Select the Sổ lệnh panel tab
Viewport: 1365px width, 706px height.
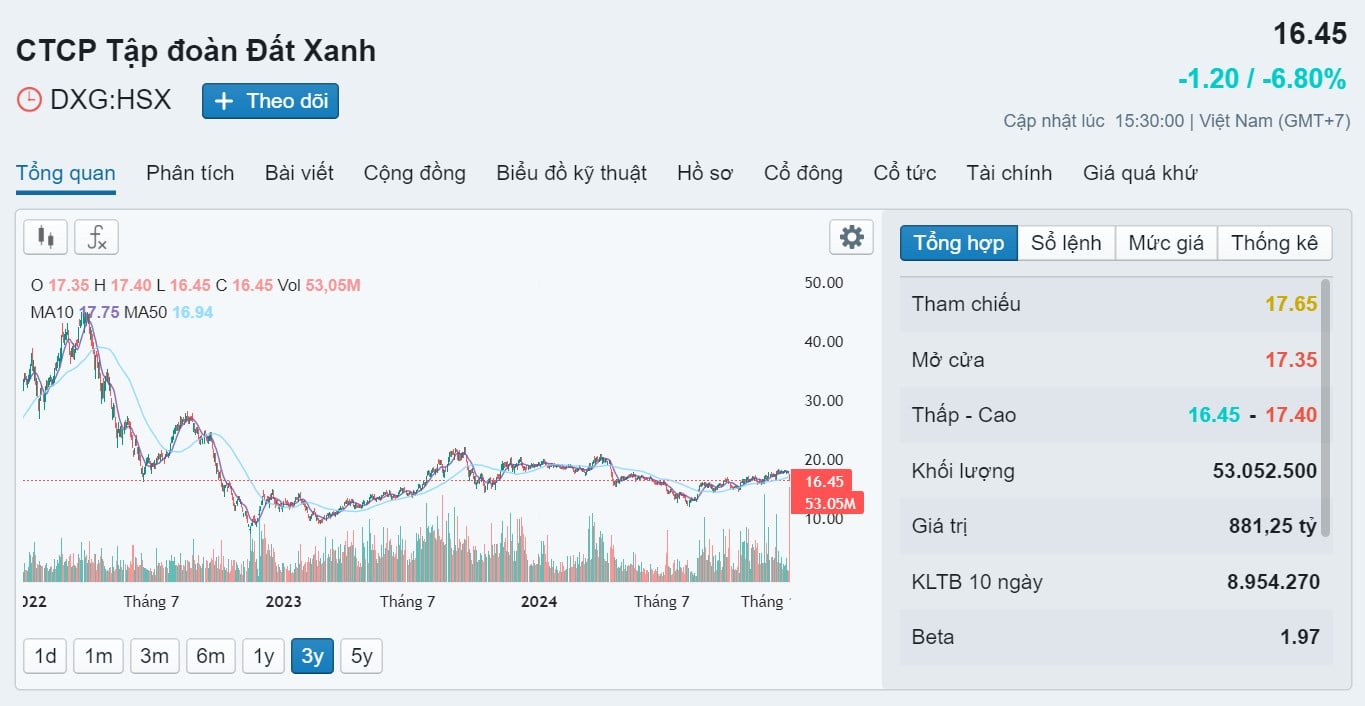point(1066,243)
